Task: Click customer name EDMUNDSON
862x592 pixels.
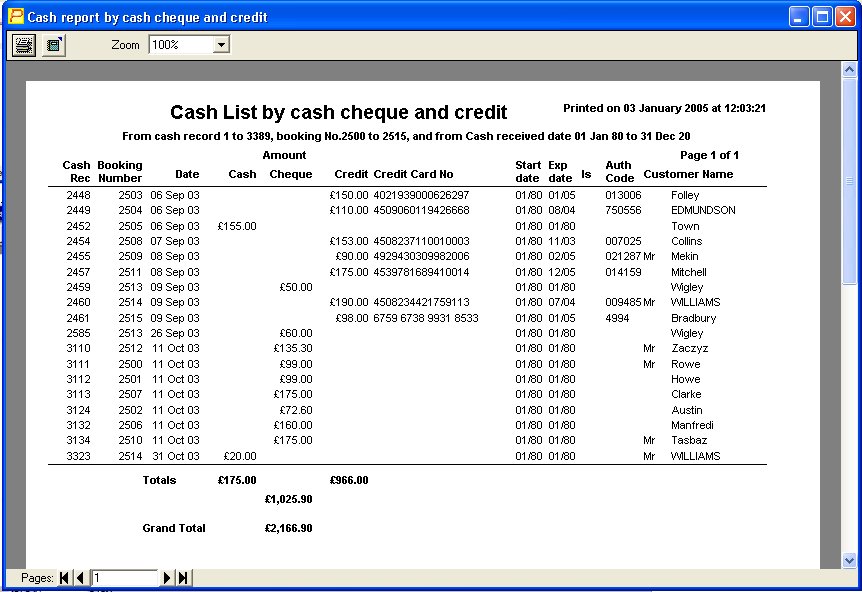Action: click(x=703, y=210)
